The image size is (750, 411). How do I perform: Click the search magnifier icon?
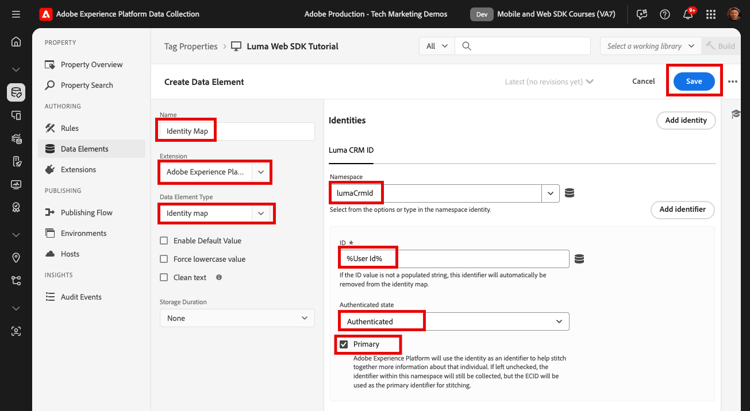point(466,46)
